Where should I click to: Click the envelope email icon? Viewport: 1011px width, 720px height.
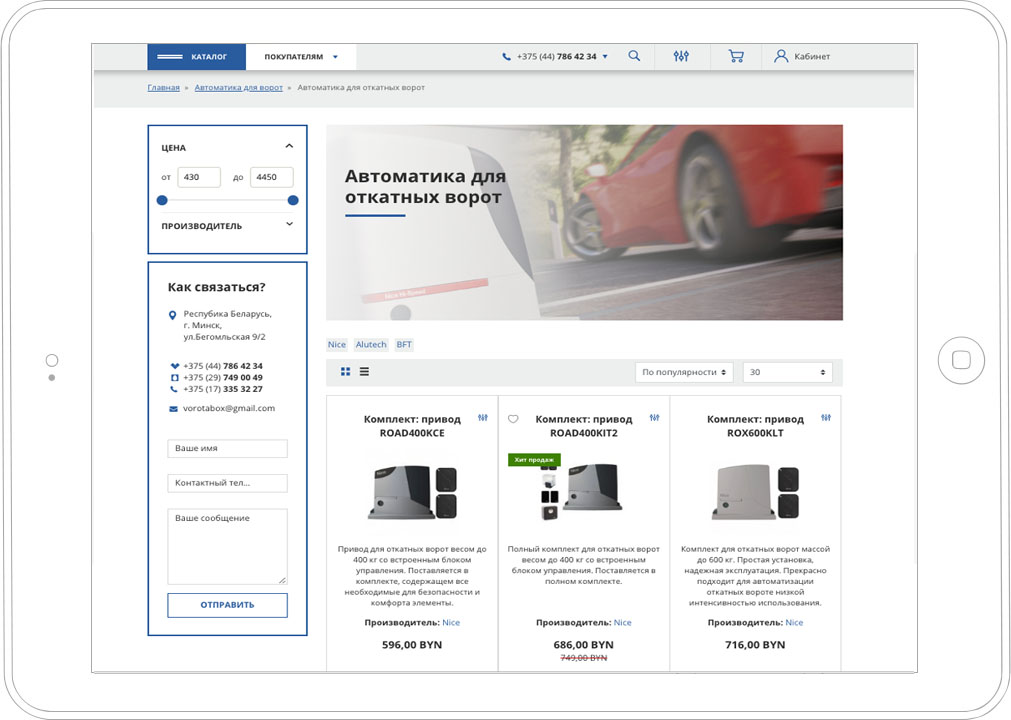(x=173, y=409)
